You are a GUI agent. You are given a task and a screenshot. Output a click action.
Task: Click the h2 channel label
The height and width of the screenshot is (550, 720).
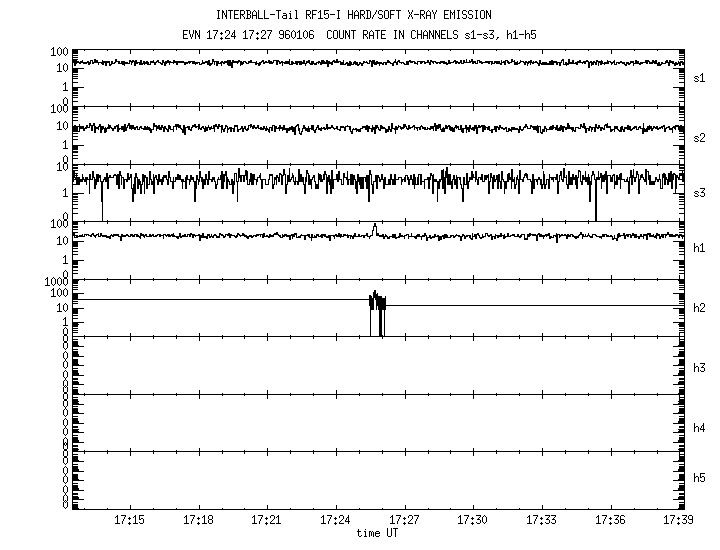point(700,308)
